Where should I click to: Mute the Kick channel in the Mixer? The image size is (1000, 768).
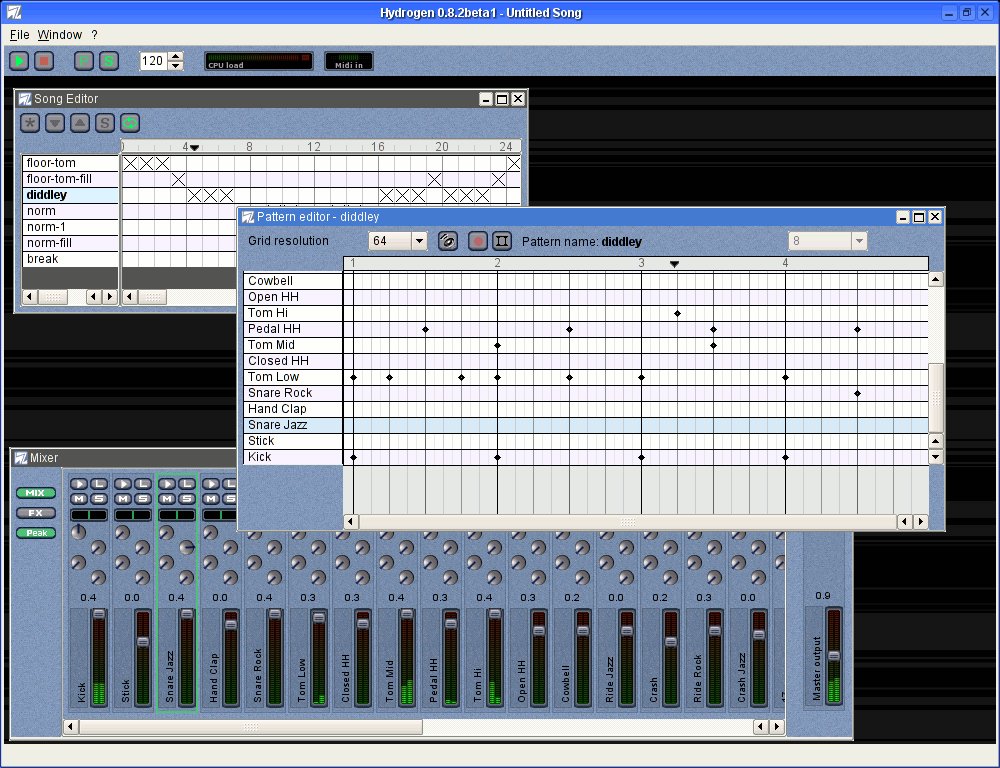pos(78,499)
